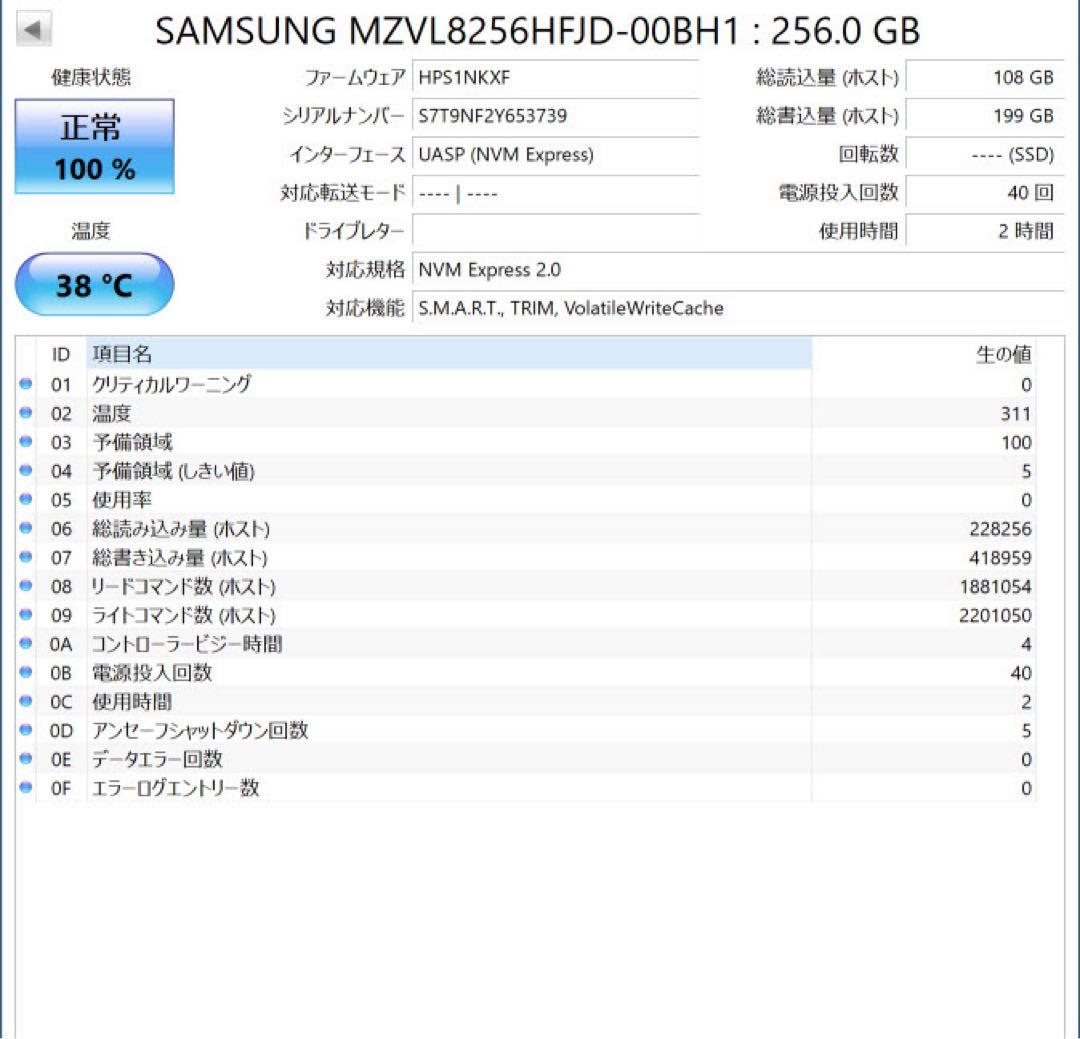This screenshot has width=1080, height=1039.
Task: Sort by the 項目名 column header
Action: pos(448,354)
